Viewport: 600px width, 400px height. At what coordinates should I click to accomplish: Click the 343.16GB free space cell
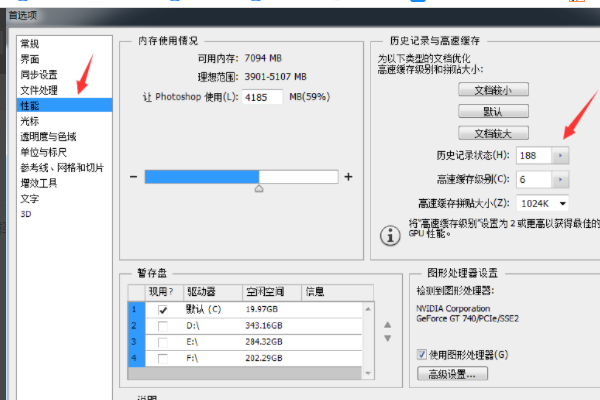264,326
